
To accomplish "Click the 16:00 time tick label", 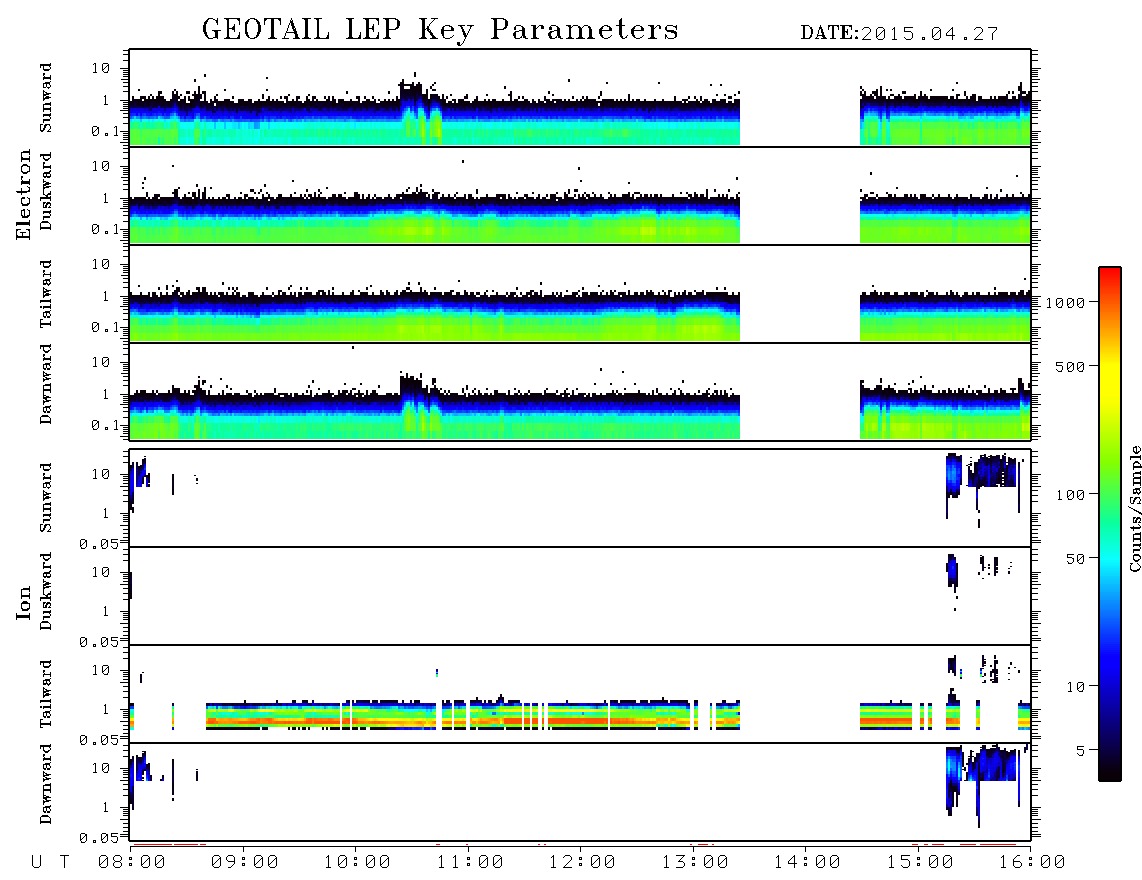I will pos(1031,863).
